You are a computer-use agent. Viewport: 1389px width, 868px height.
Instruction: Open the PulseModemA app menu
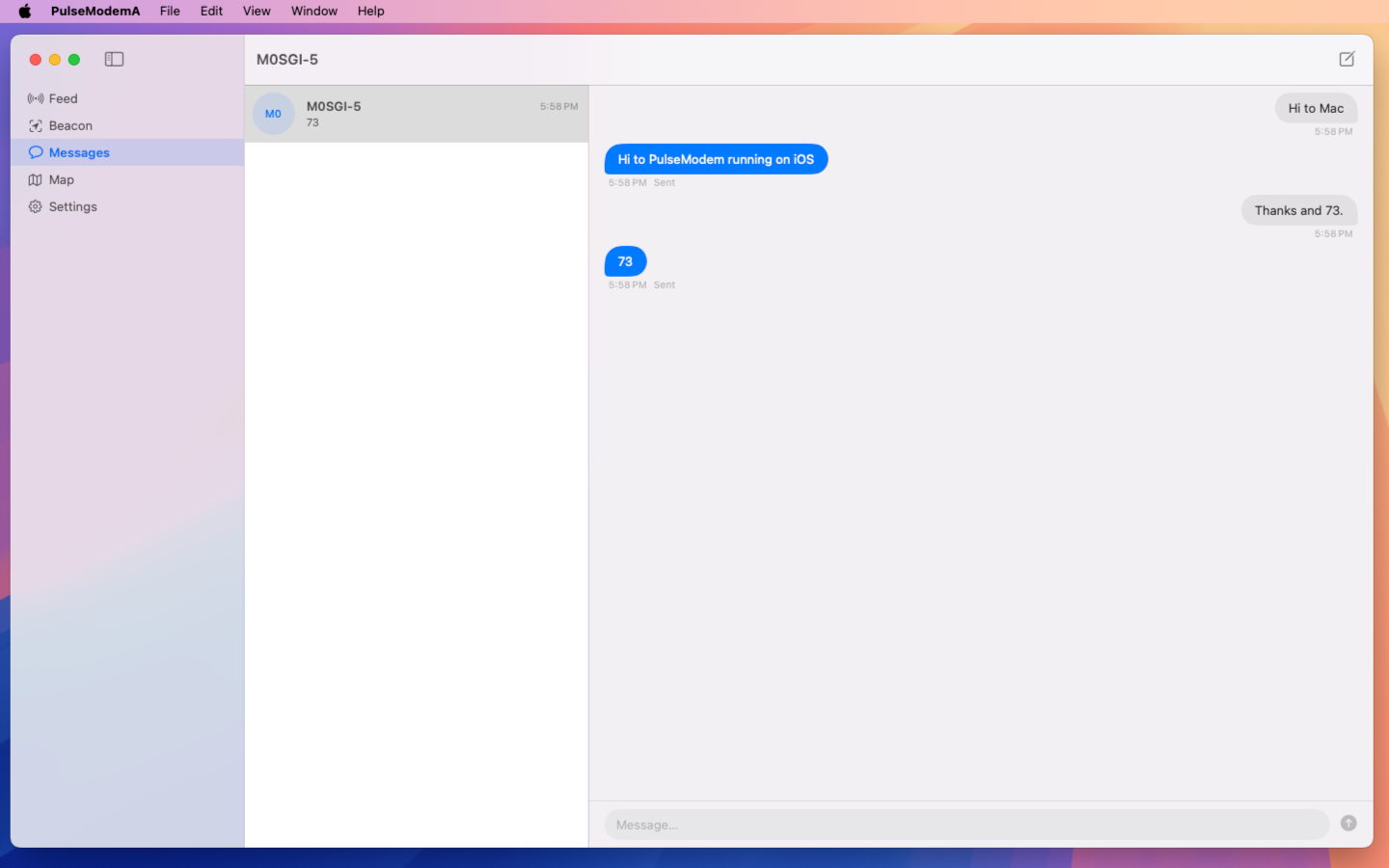[95, 11]
